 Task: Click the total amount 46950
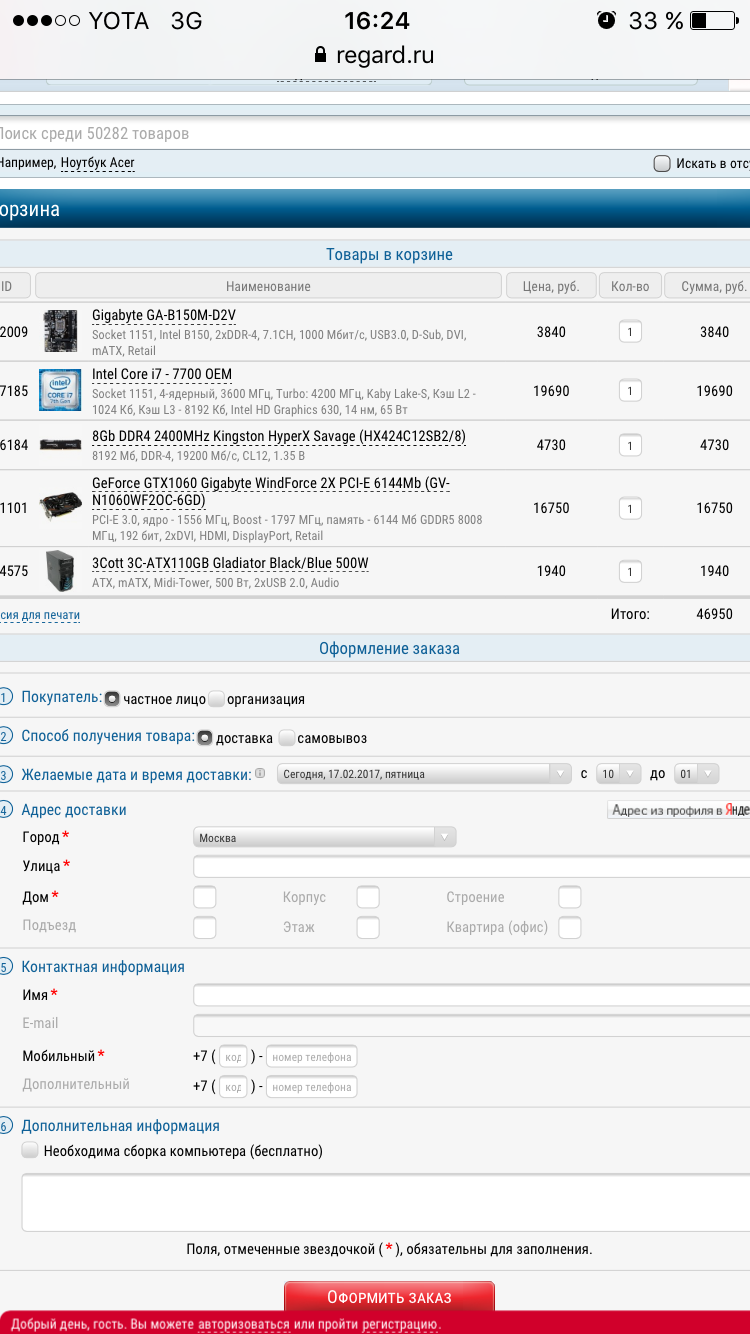(715, 614)
